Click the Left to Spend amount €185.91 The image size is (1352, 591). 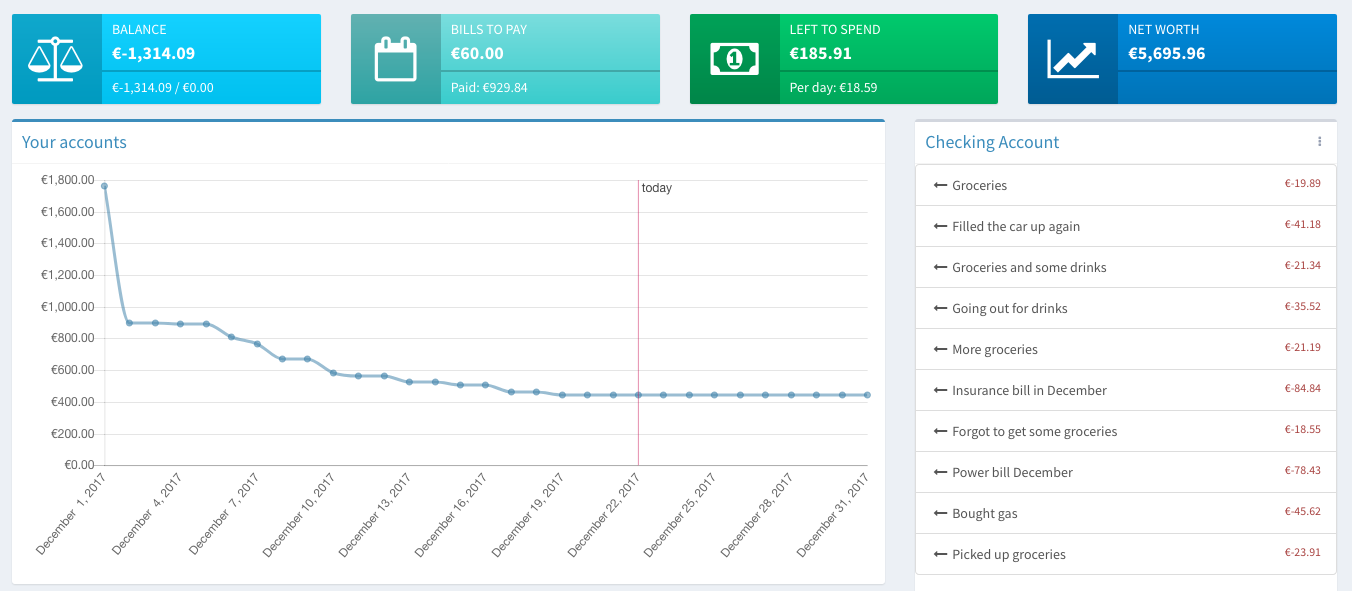pyautogui.click(x=821, y=53)
